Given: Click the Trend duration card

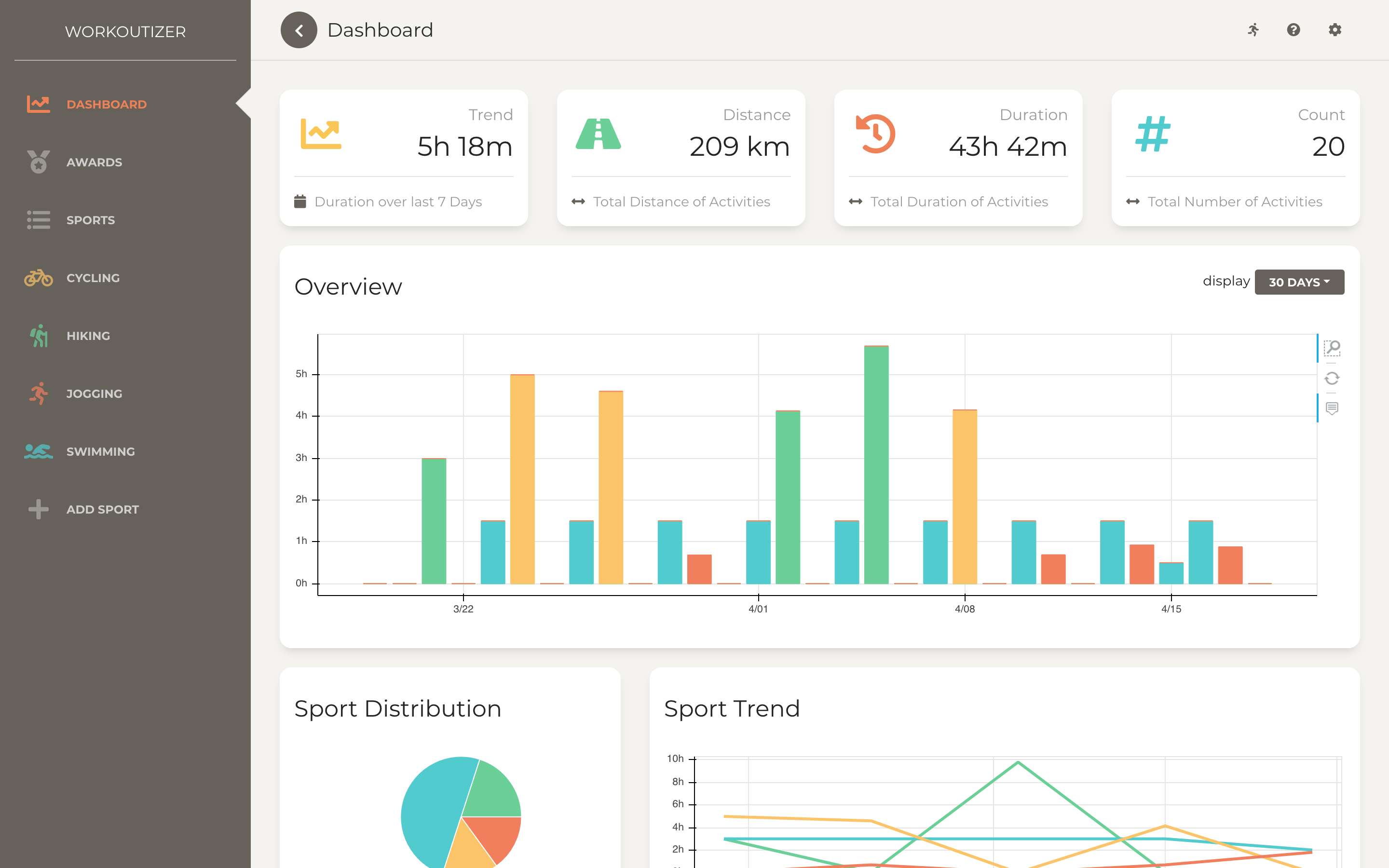Looking at the screenshot, I should 404,157.
